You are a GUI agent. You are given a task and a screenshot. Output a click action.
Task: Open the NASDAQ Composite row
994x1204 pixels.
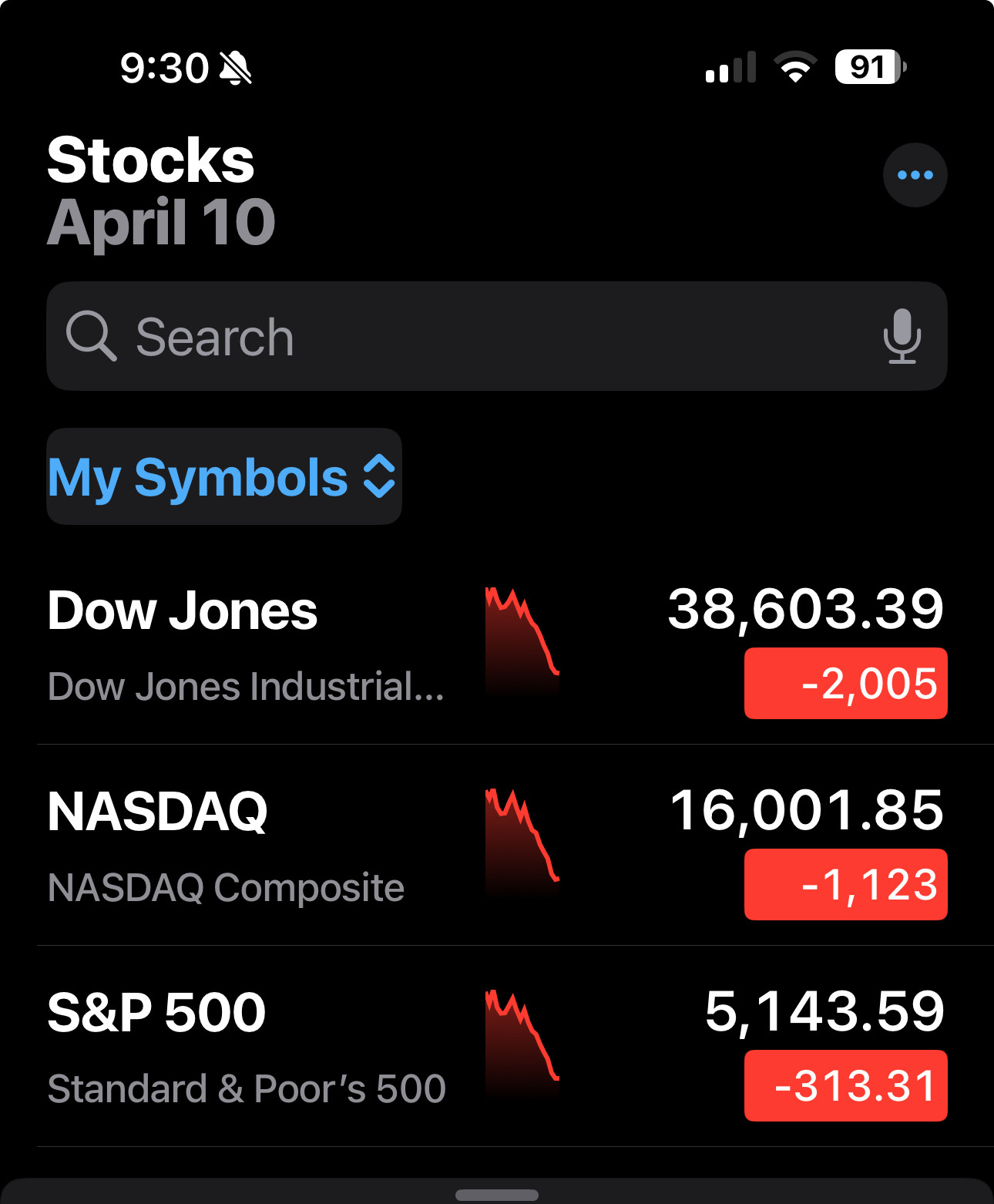pos(497,845)
